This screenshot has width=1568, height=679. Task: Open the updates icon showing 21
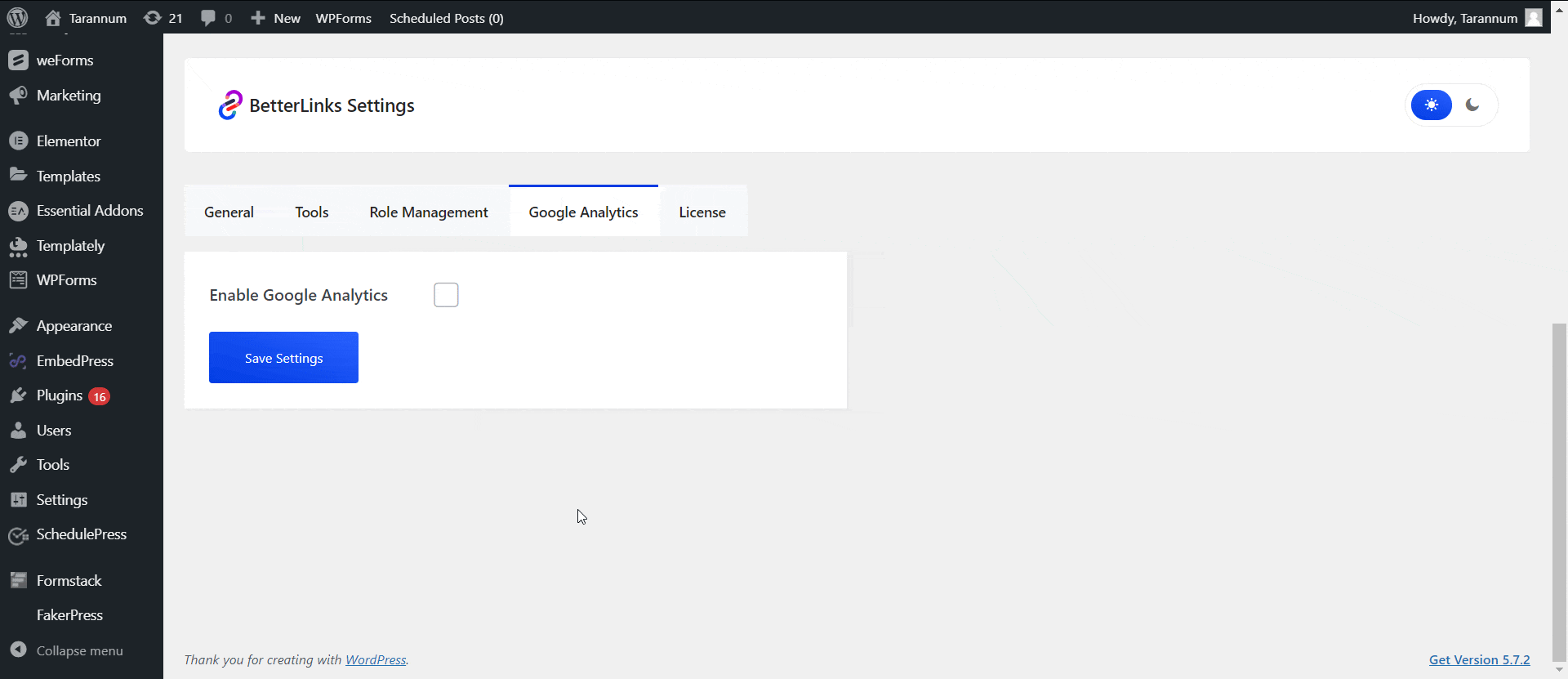[153, 17]
